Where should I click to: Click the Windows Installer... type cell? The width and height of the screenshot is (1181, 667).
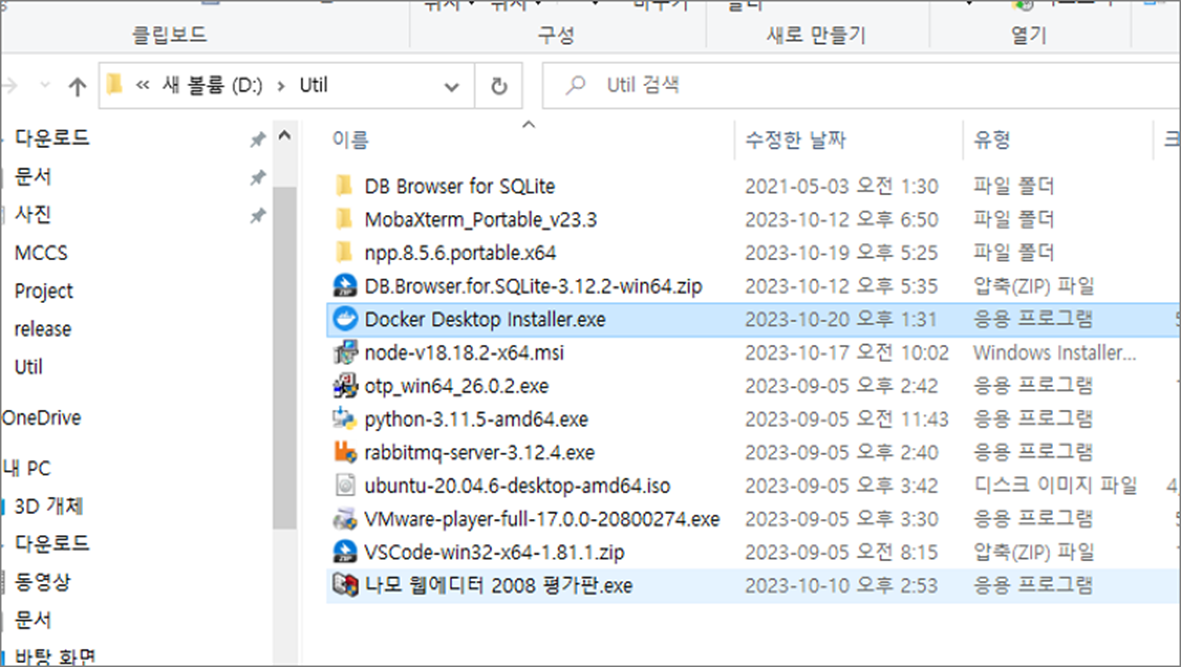click(x=1054, y=352)
